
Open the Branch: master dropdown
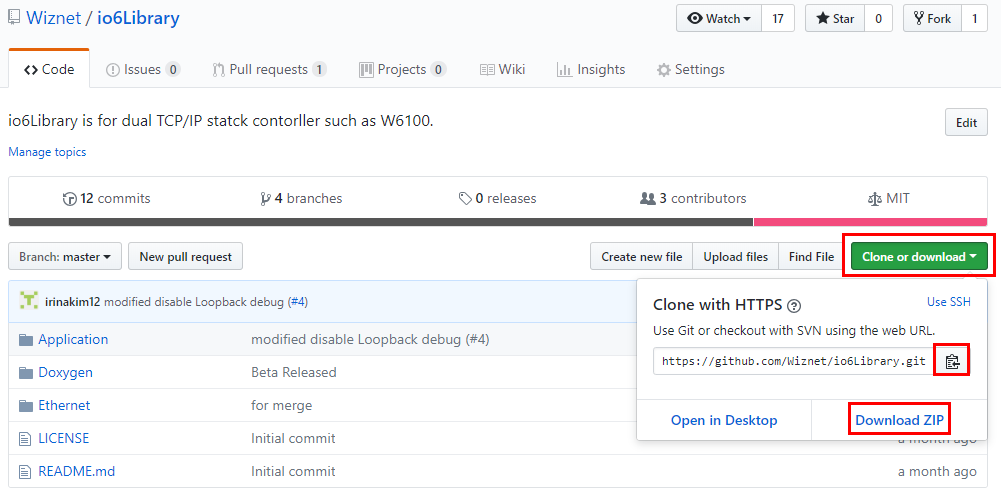tap(65, 257)
